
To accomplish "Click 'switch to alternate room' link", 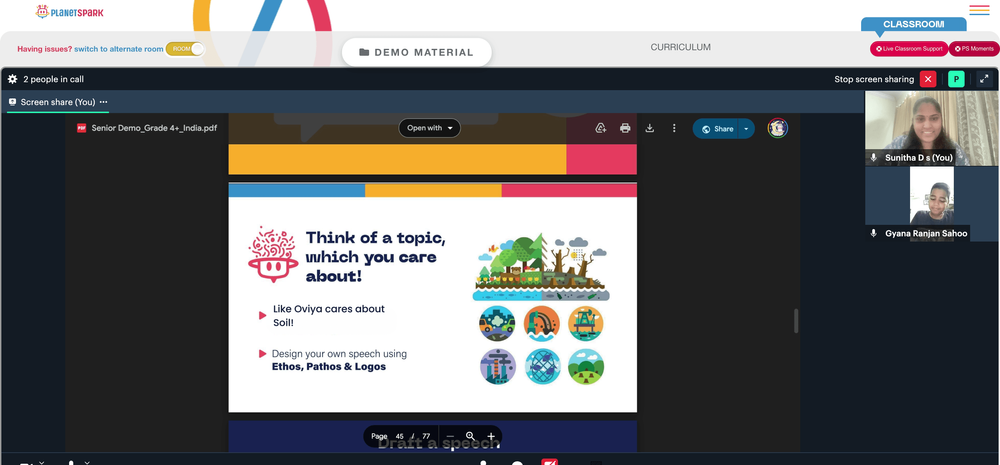I will click(x=119, y=48).
